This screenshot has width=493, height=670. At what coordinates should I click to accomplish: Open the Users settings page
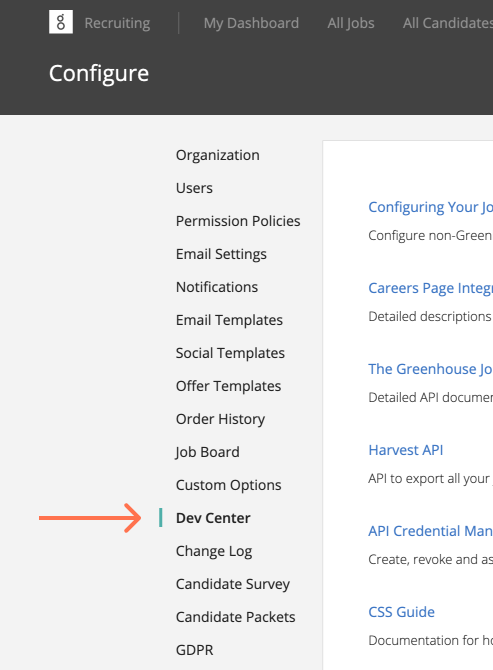click(194, 188)
